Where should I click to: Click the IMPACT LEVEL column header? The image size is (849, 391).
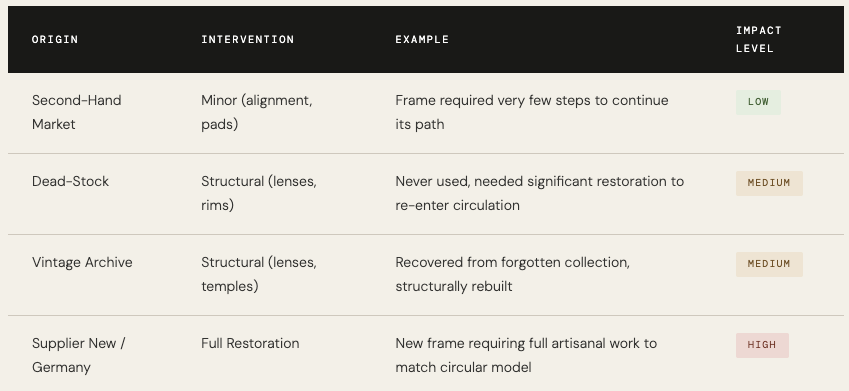[759, 40]
